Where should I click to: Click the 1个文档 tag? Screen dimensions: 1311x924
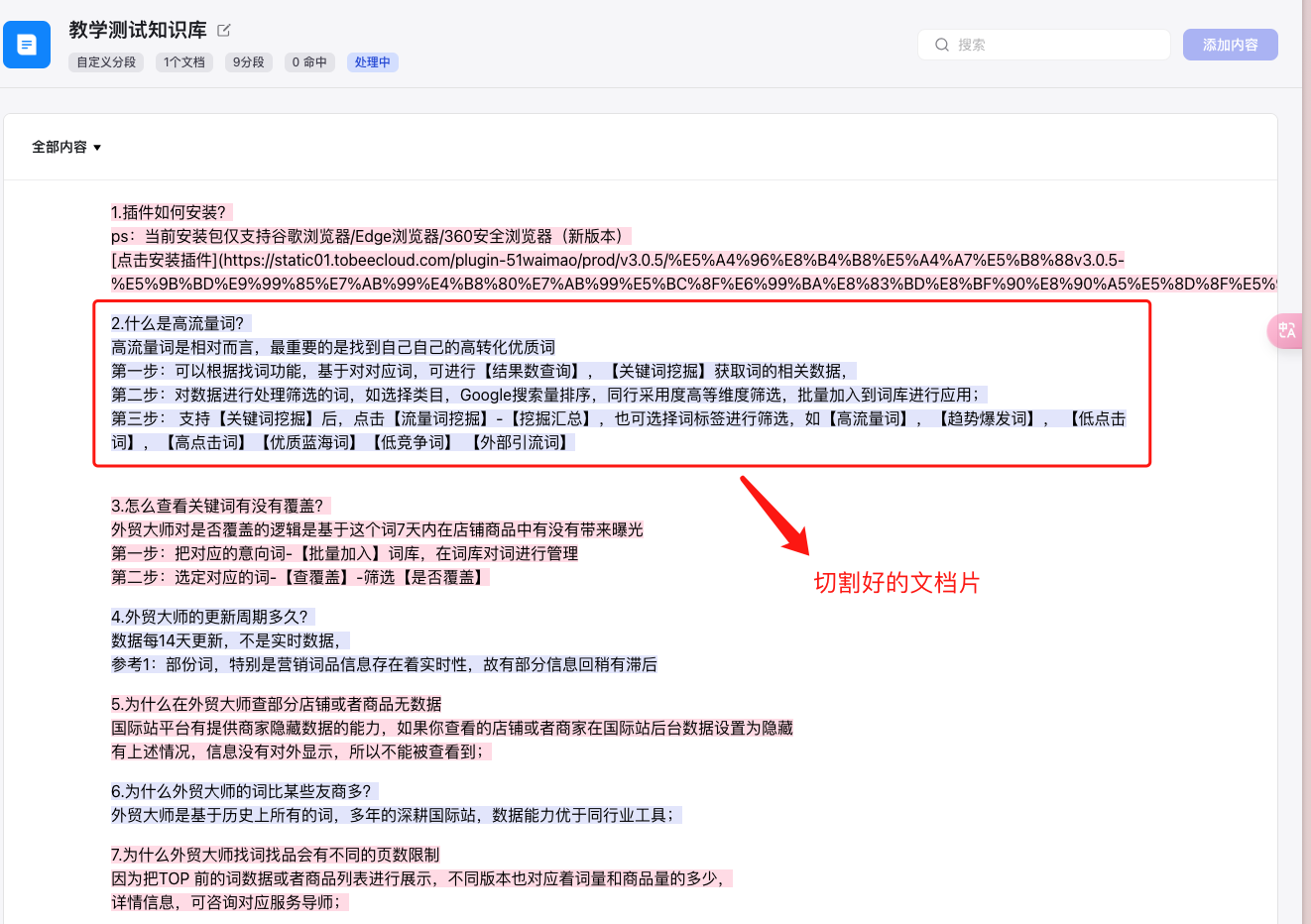coord(184,62)
